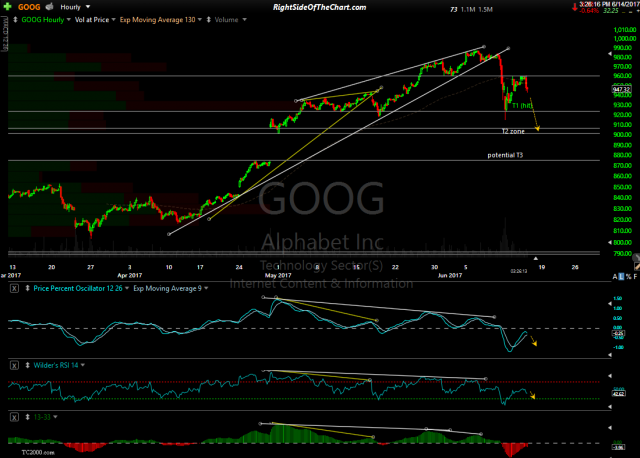Toggle percent scale % button

click(x=629, y=277)
